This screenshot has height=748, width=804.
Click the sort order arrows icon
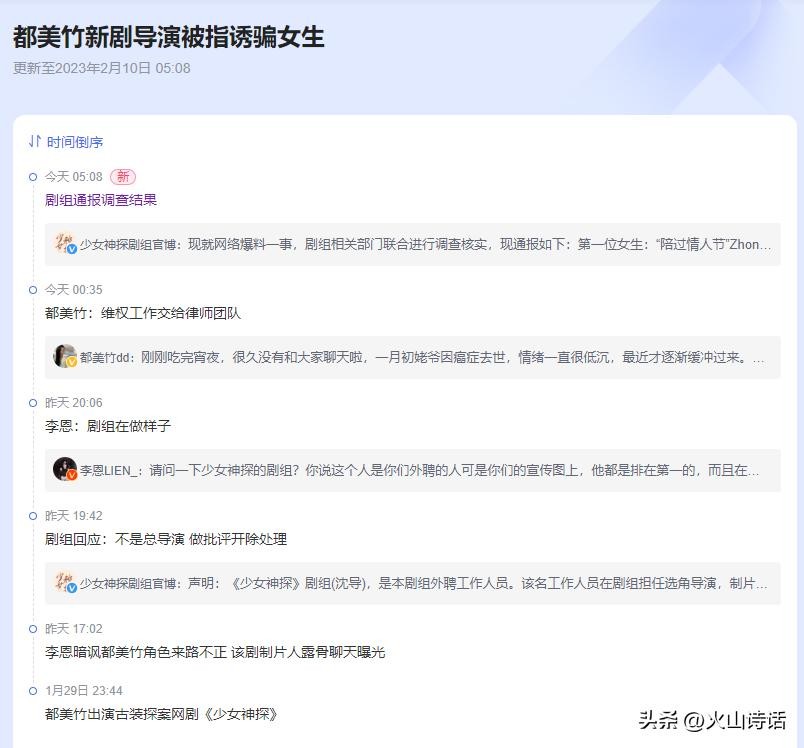tap(35, 142)
